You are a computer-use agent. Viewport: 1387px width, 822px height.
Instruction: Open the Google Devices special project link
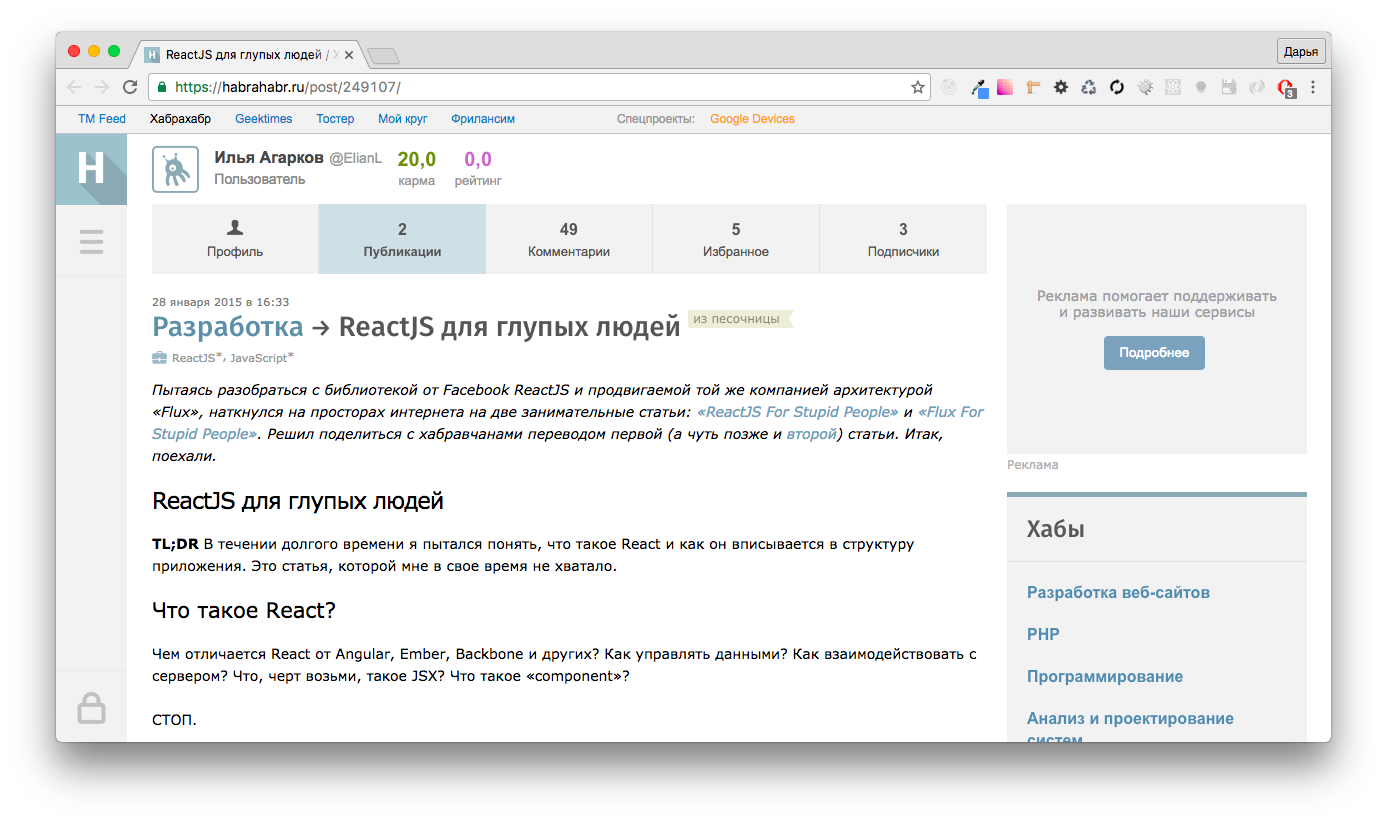(752, 119)
